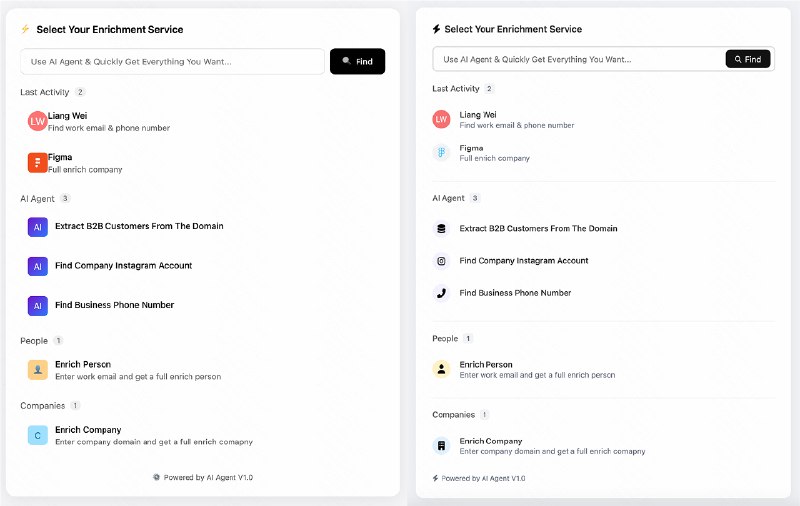Screen dimensions: 800x506
Task: Open Liang Wei activity entry in the right panel
Action: pyautogui.click(x=517, y=120)
